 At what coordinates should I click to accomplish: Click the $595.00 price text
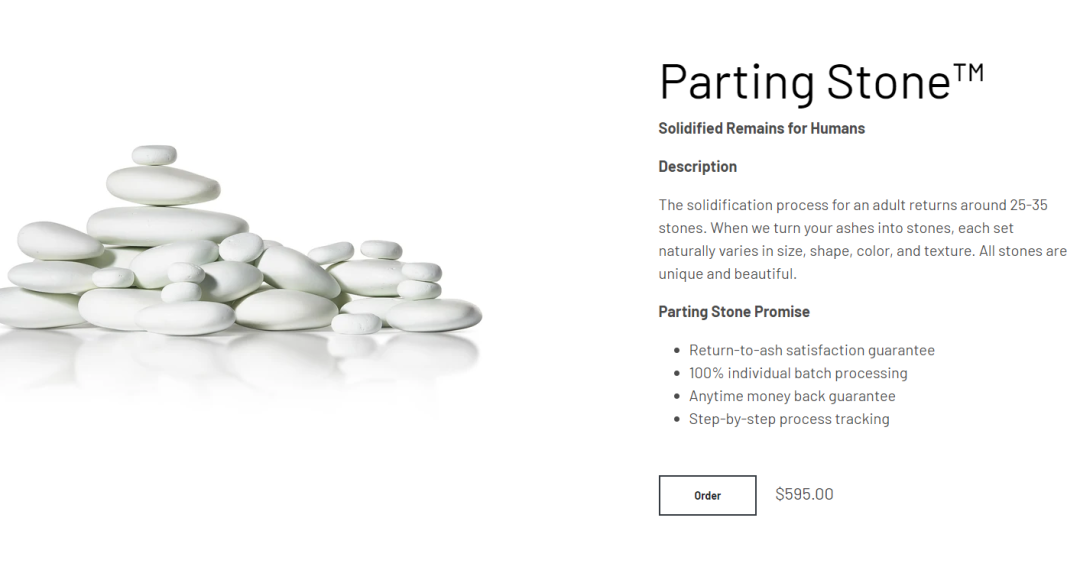pyautogui.click(x=804, y=494)
